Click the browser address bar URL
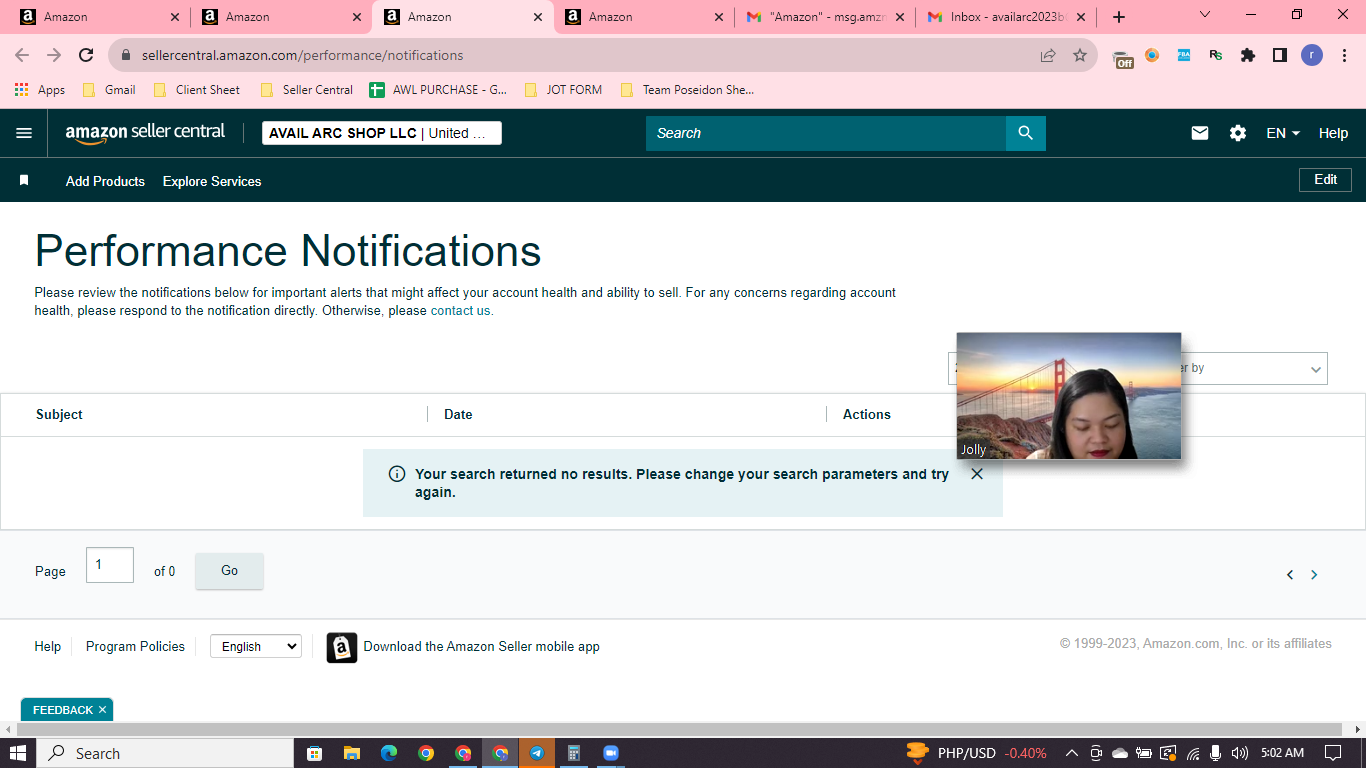 coord(302,55)
